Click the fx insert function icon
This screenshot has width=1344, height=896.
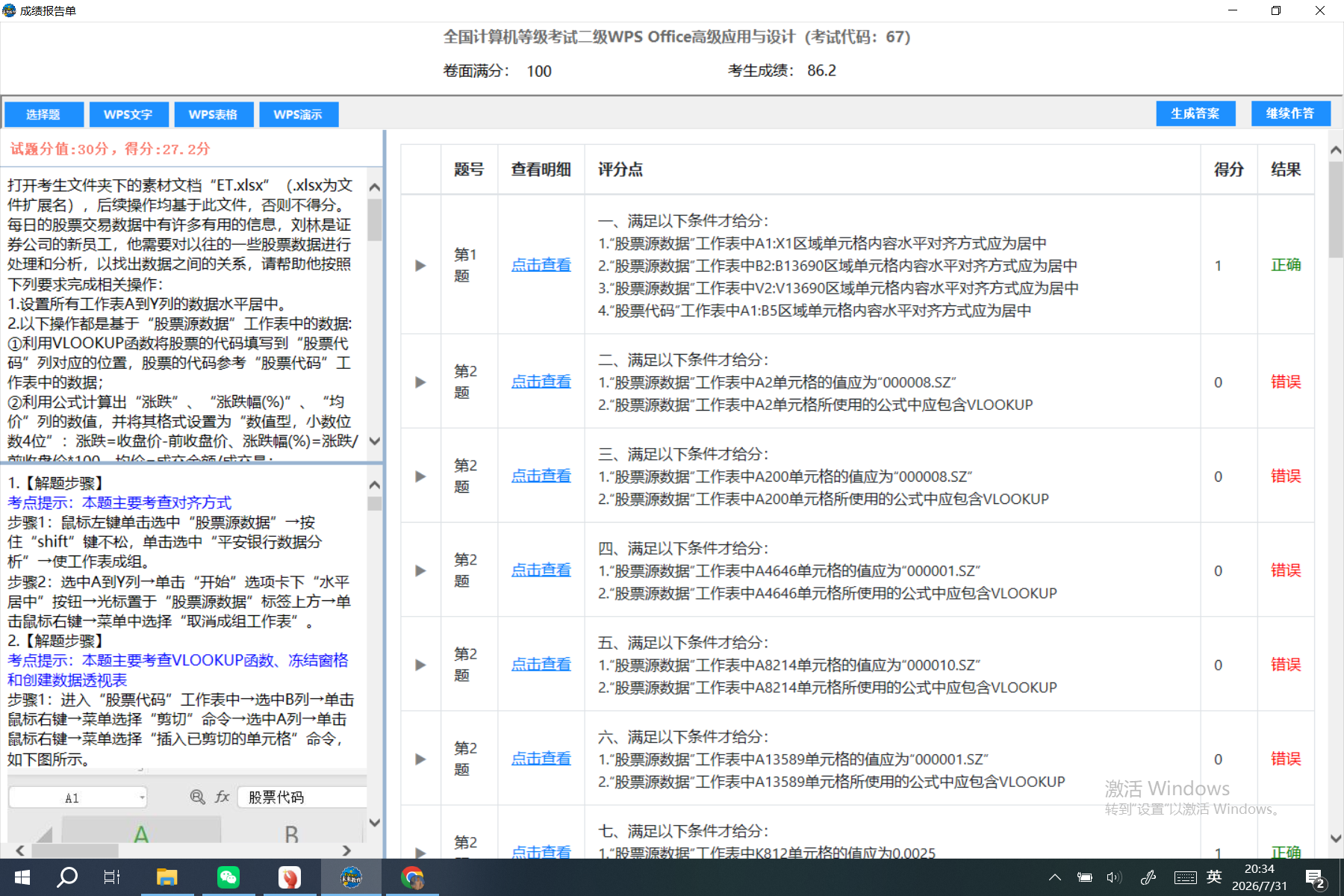[x=222, y=797]
